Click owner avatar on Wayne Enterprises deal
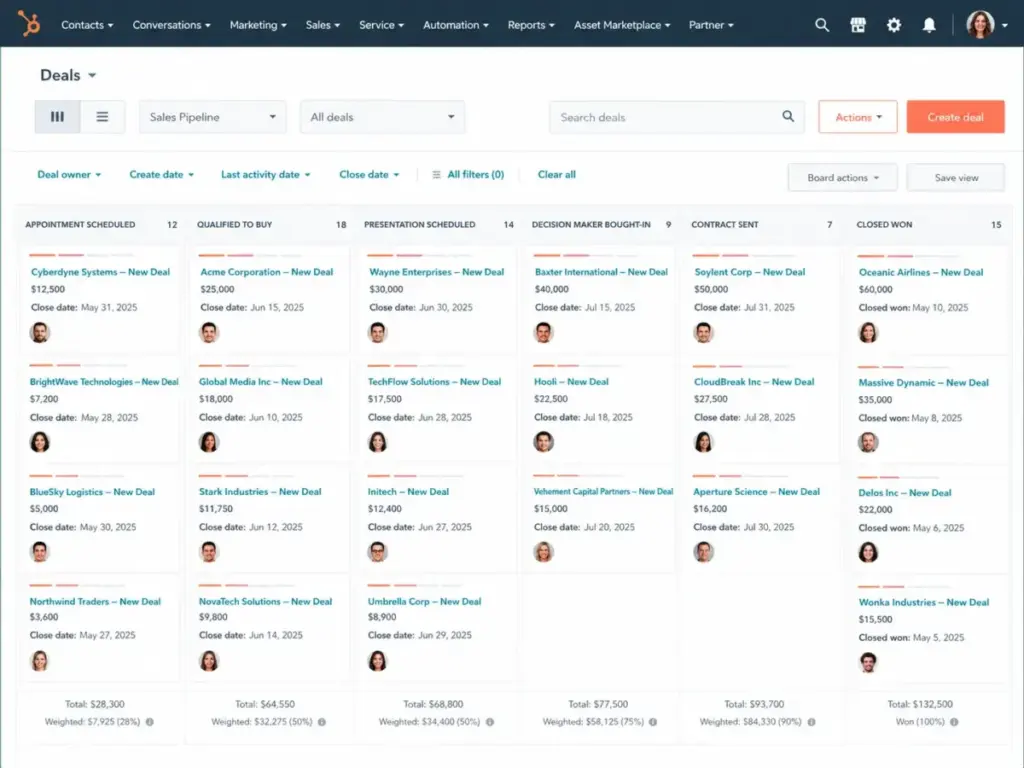This screenshot has height=768, width=1024. point(377,332)
